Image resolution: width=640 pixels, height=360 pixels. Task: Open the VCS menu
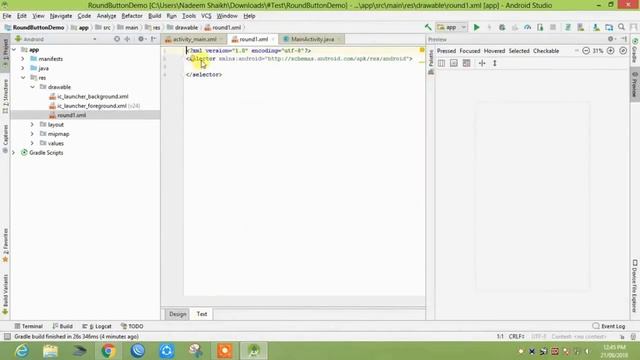(x=206, y=16)
